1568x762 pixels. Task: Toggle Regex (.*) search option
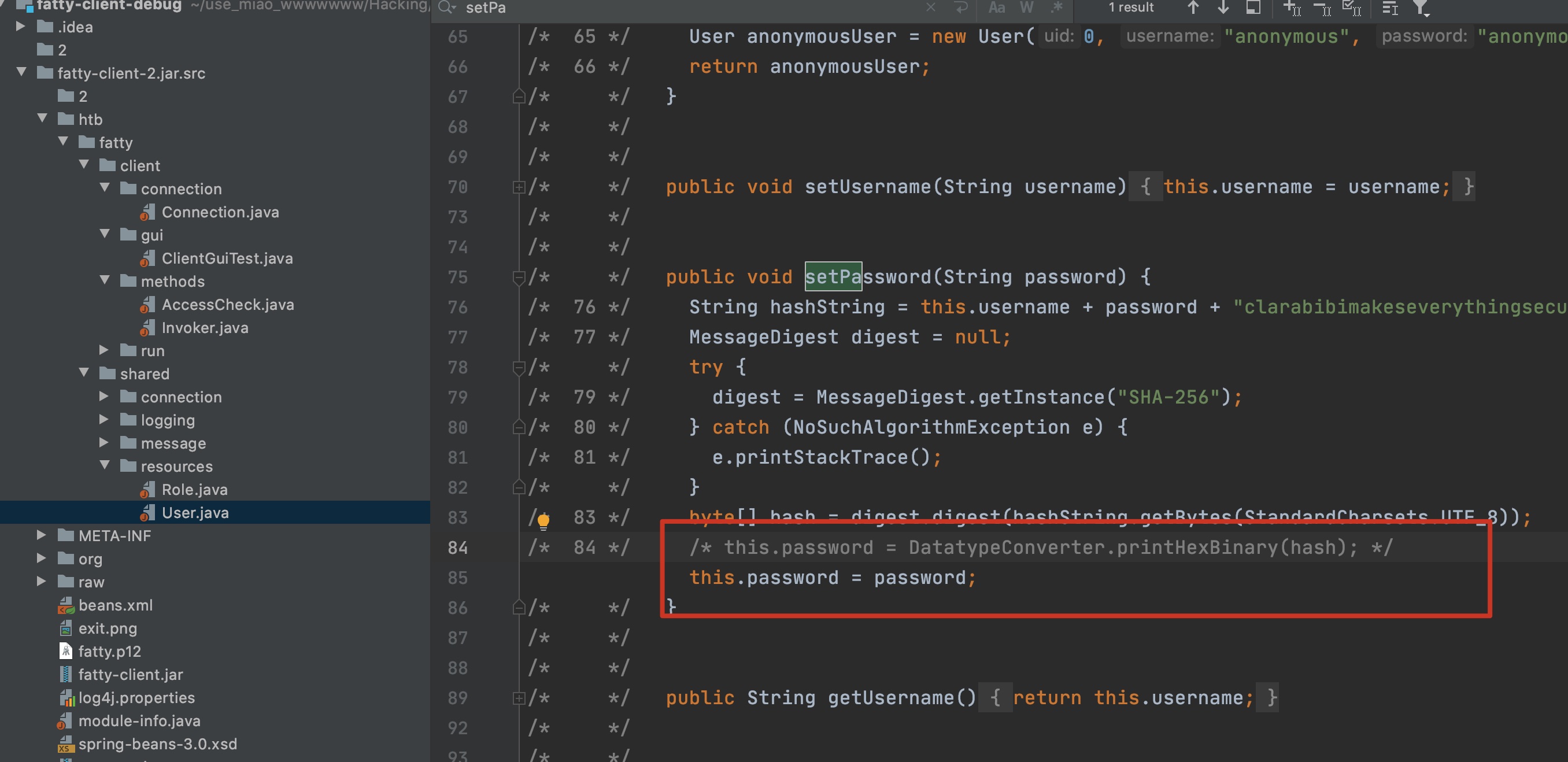pyautogui.click(x=1056, y=8)
